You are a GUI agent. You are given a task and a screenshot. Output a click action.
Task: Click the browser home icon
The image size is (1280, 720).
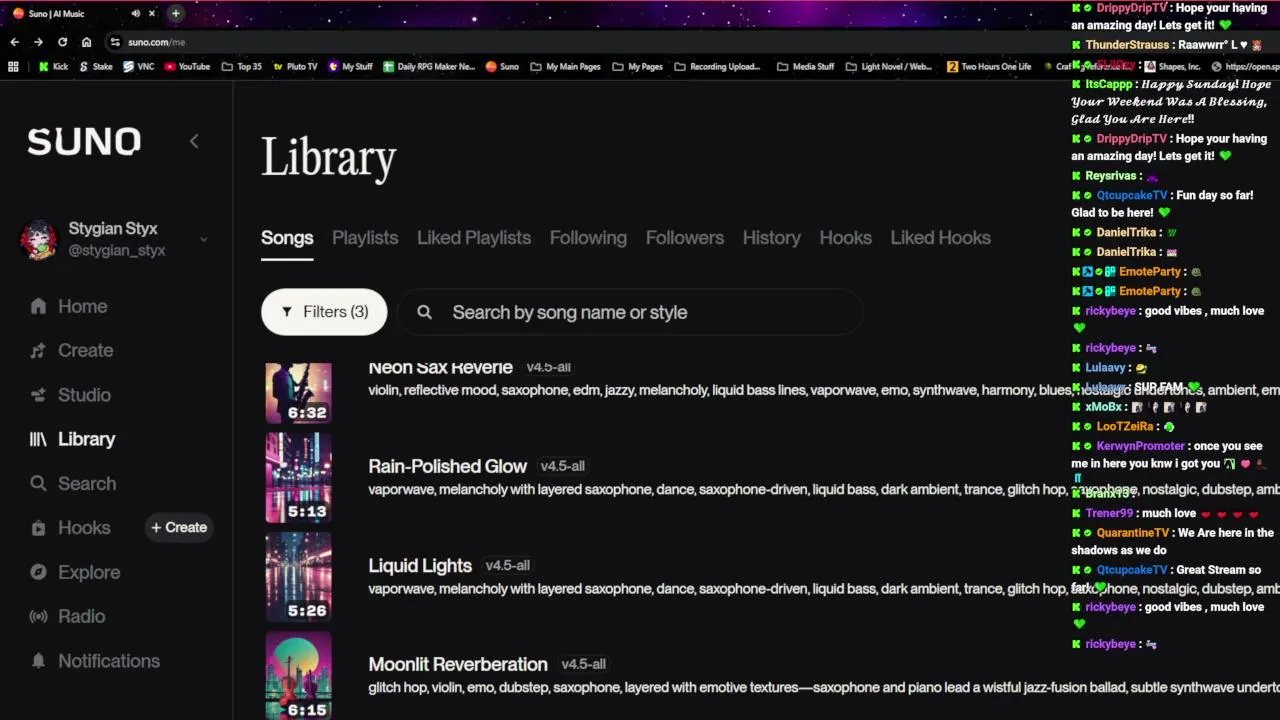point(86,42)
